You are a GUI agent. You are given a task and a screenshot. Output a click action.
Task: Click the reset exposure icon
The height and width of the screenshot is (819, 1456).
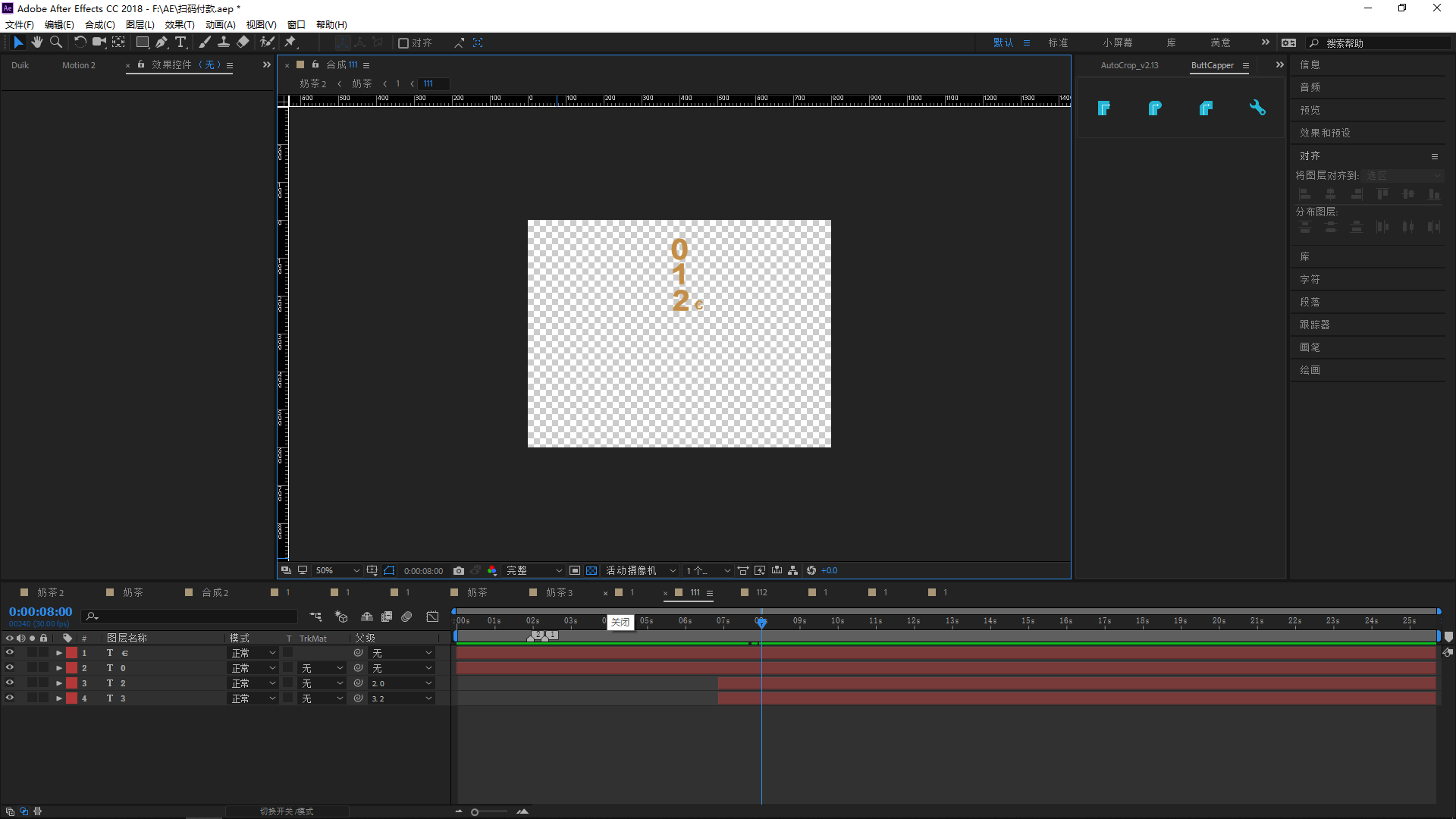(x=811, y=570)
